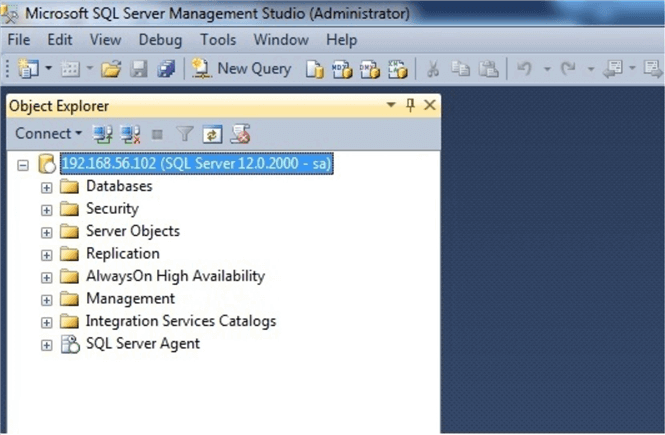Screen dimensions: 665x435
Task: Click the Open File folder icon
Action: click(x=111, y=69)
